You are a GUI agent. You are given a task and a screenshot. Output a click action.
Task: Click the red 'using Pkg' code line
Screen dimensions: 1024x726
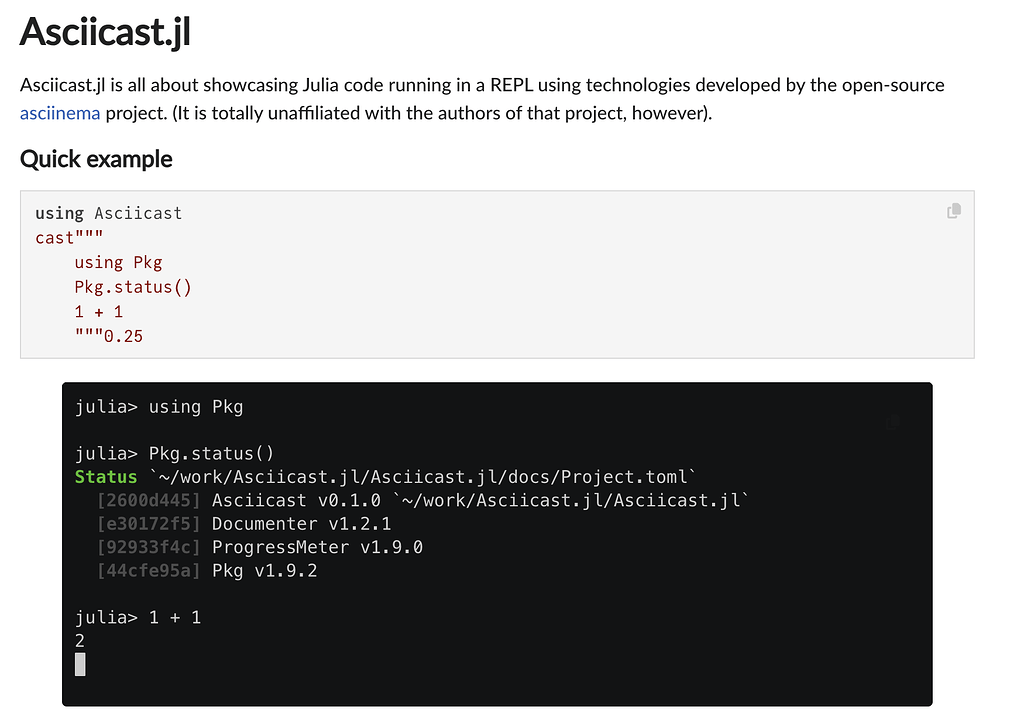click(x=118, y=262)
